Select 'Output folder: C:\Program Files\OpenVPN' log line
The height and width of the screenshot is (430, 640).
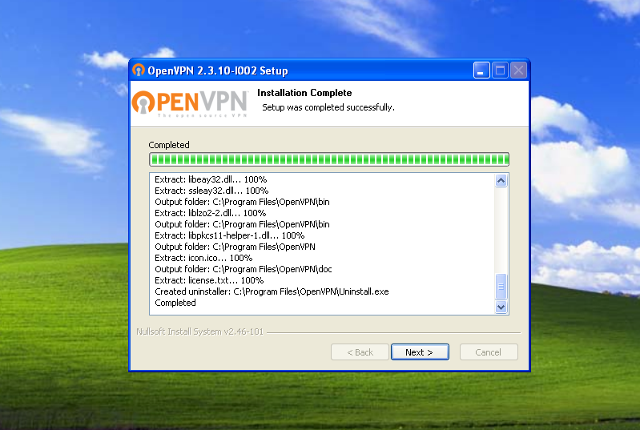click(235, 247)
